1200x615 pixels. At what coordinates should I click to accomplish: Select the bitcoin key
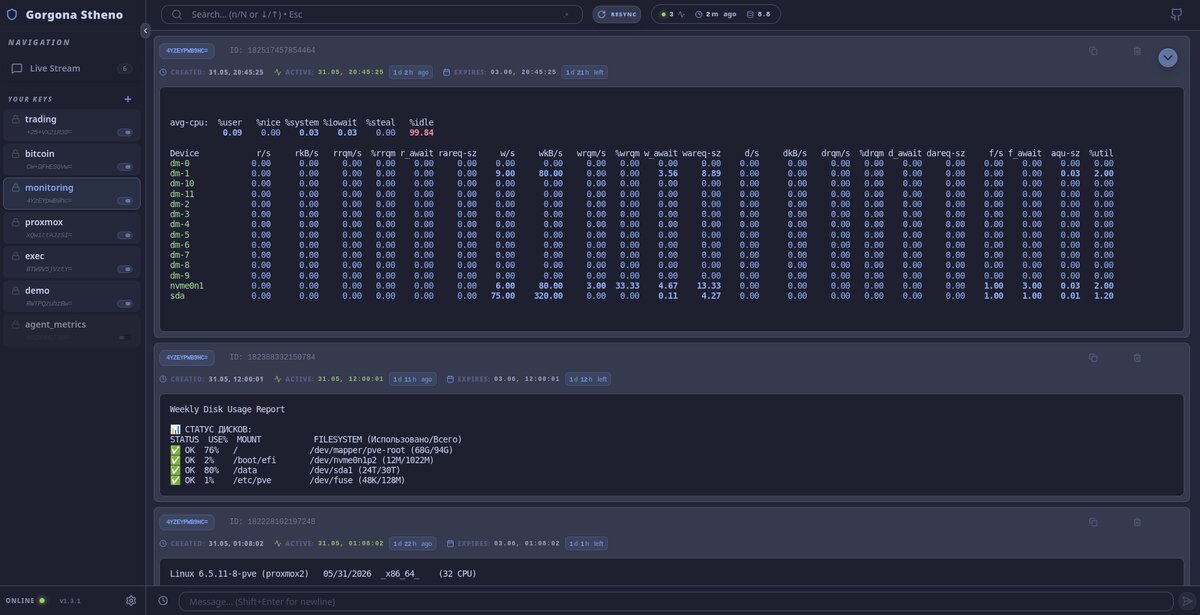[72, 159]
